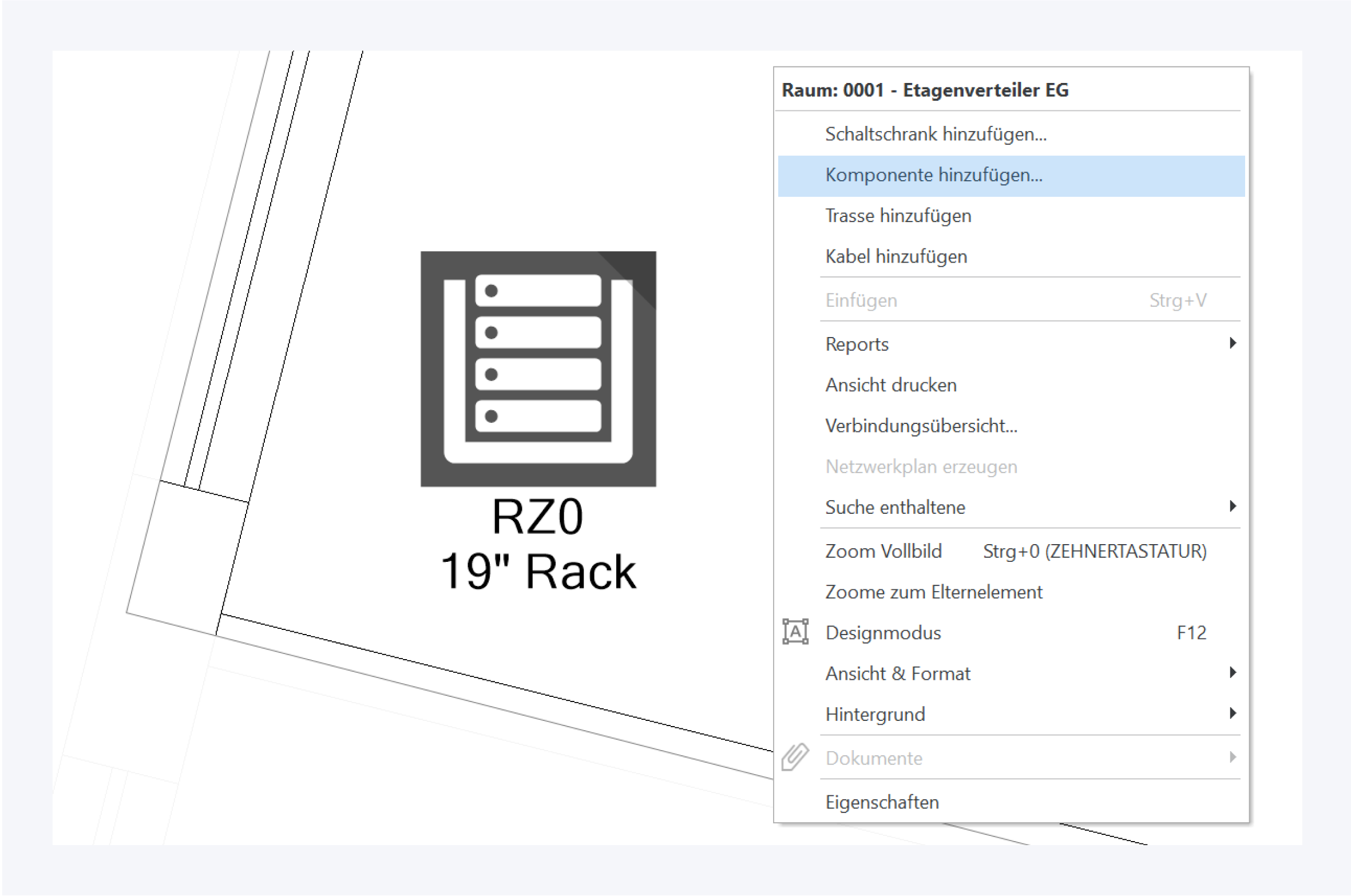This screenshot has height=896, width=1351.
Task: Choose Zoome zum Elternelement
Action: [933, 592]
